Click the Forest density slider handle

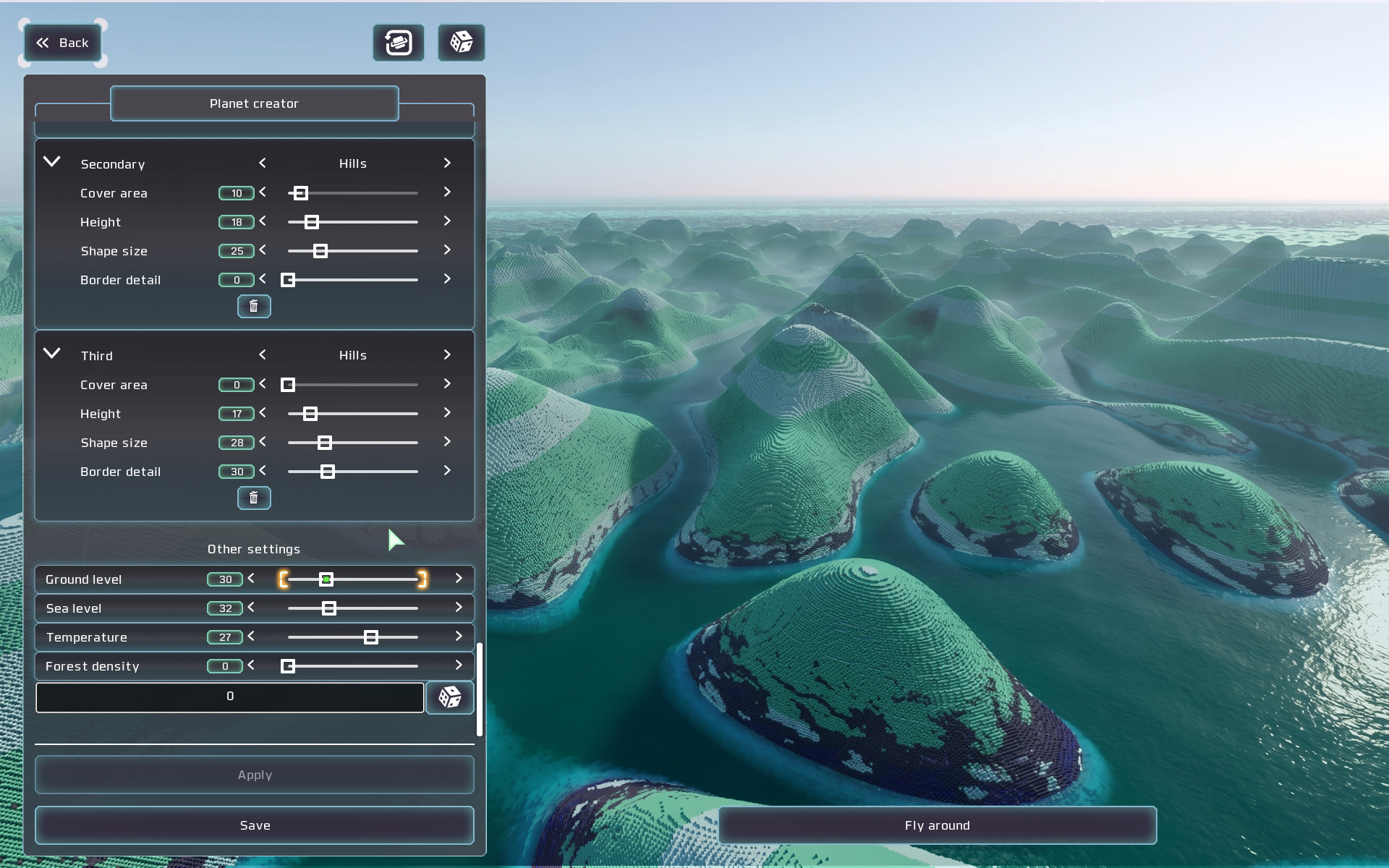(x=288, y=666)
